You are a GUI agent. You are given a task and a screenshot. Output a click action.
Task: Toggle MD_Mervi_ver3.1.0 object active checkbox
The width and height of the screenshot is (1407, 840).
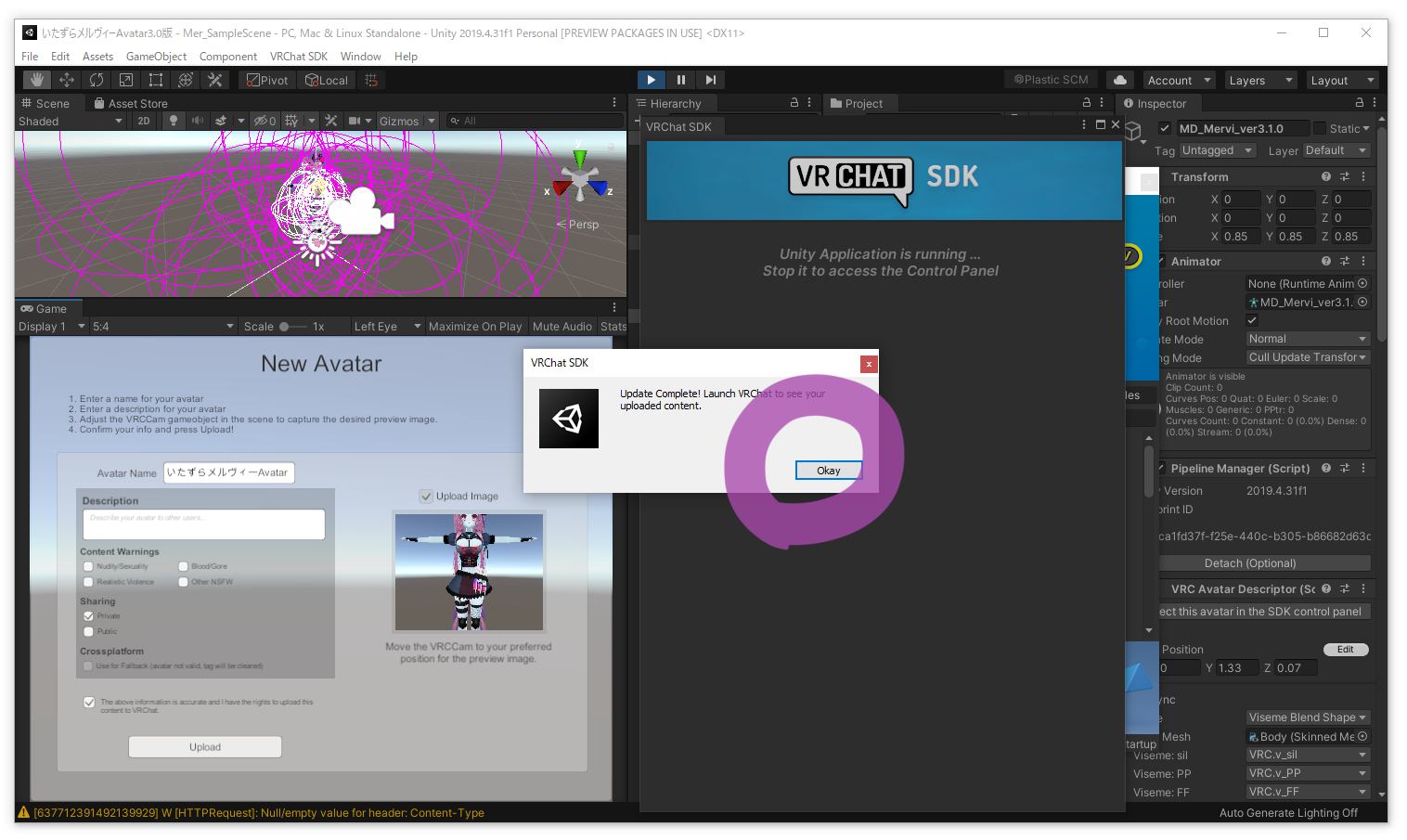point(1165,128)
